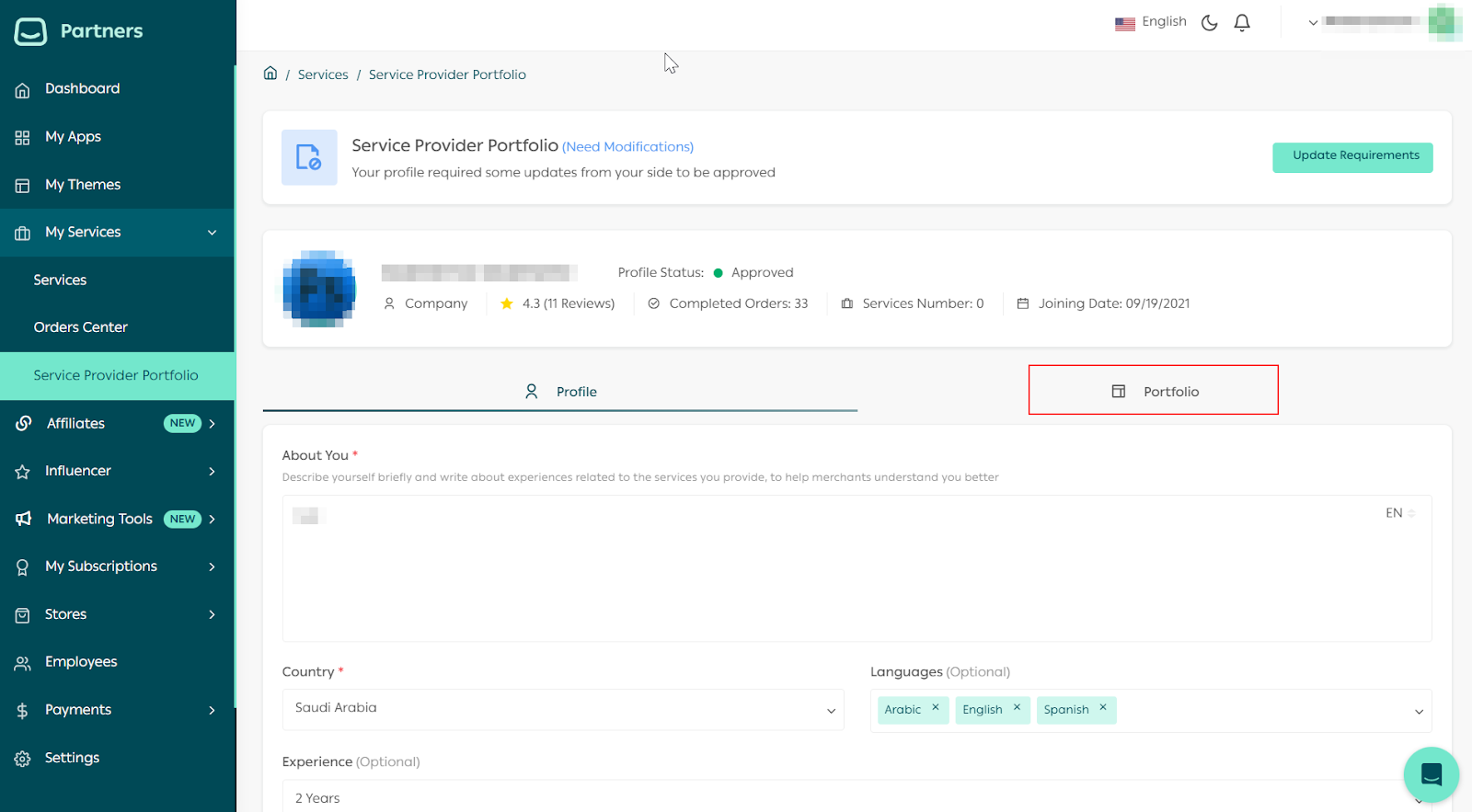The width and height of the screenshot is (1472, 812).
Task: Remove the Arabic language tag
Action: [x=936, y=708]
